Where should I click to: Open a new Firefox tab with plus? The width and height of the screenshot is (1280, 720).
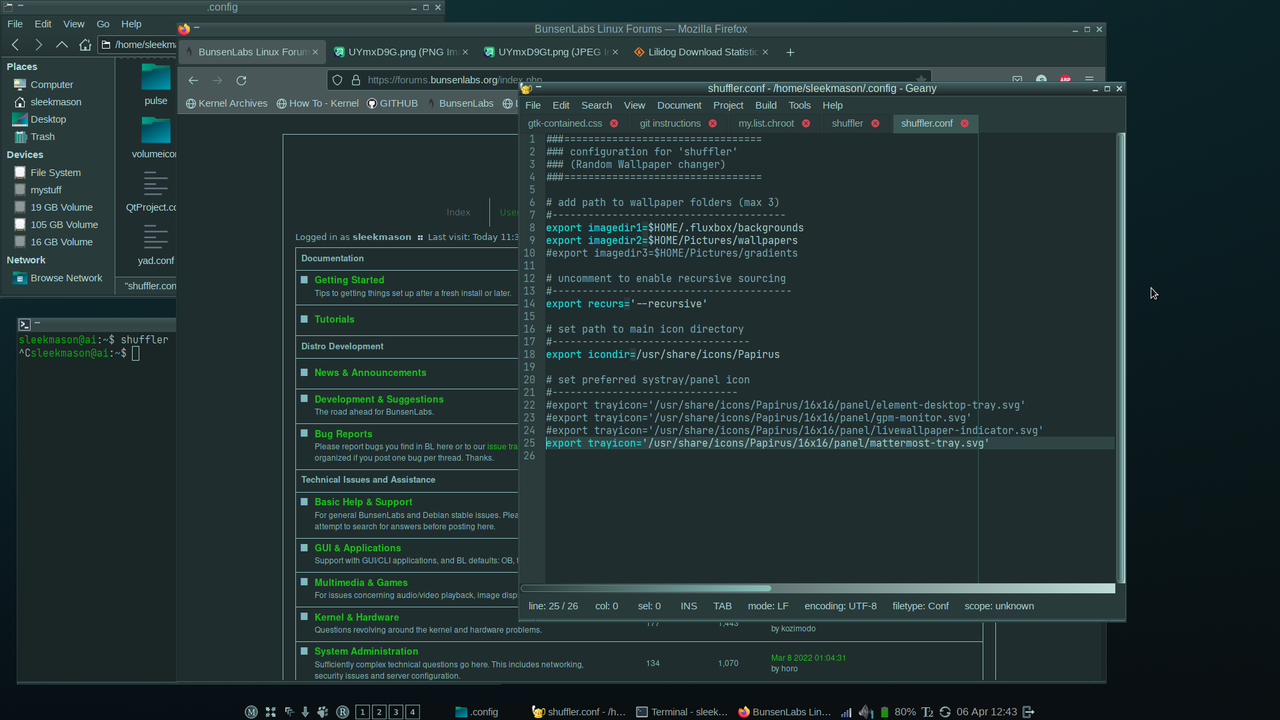[x=790, y=52]
